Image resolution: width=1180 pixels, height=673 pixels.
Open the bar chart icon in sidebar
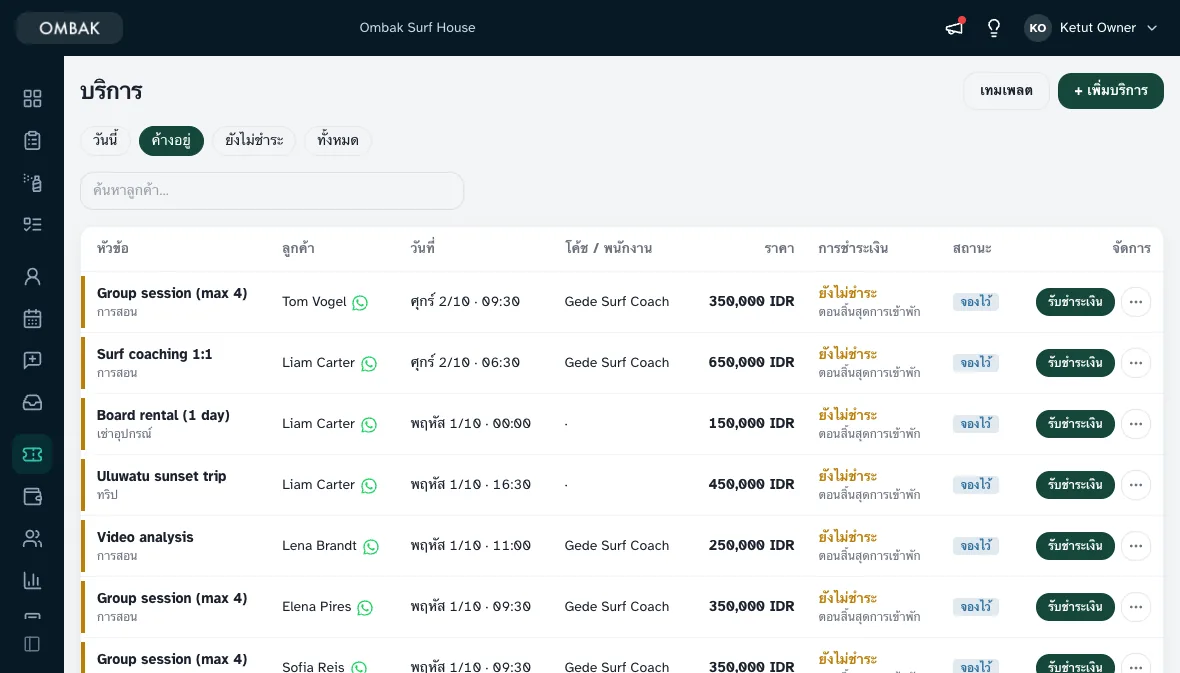(32, 580)
